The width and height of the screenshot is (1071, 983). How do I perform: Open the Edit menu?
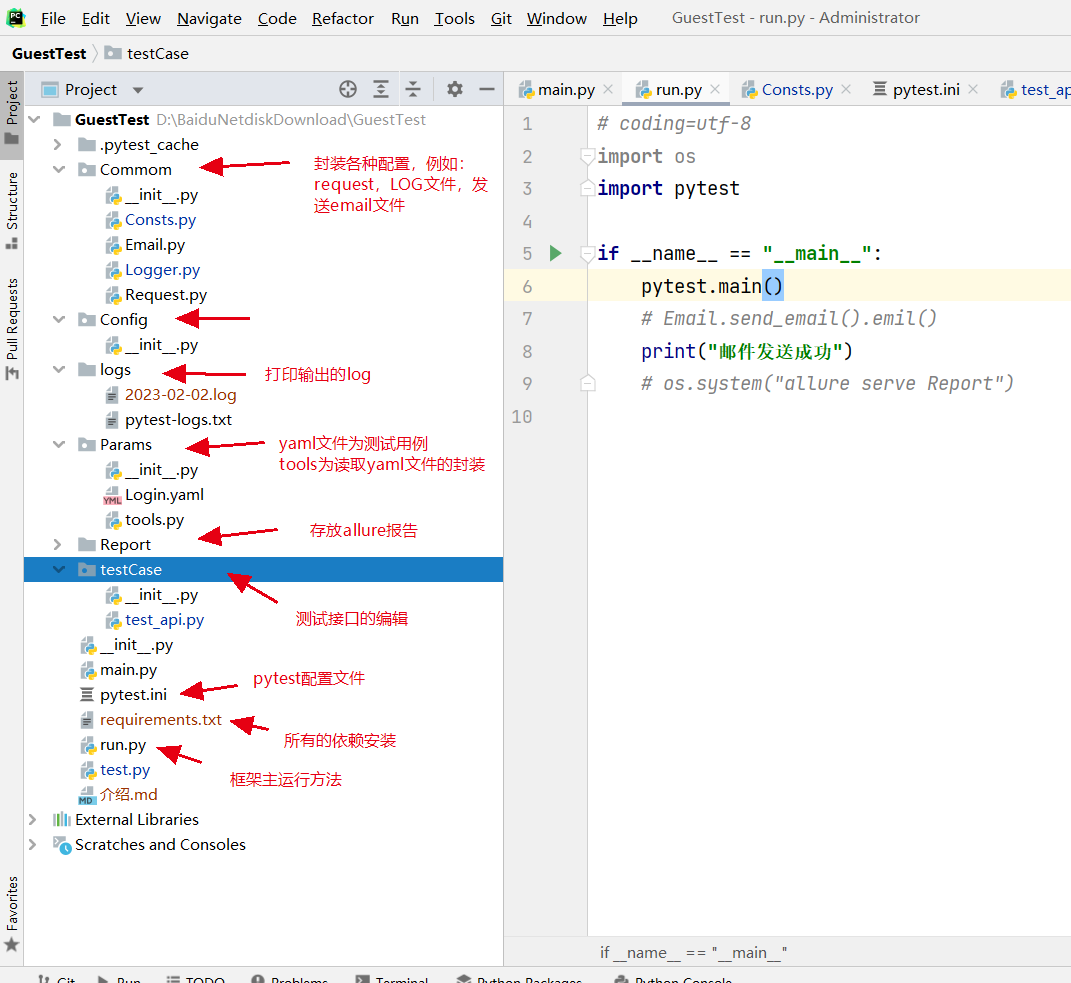click(96, 18)
